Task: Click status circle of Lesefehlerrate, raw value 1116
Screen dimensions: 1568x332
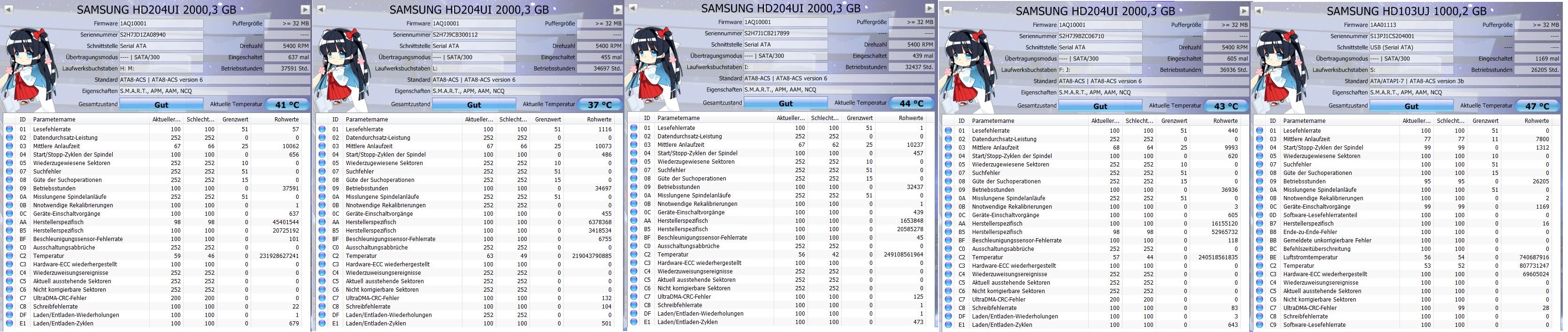Action: pyautogui.click(x=322, y=129)
